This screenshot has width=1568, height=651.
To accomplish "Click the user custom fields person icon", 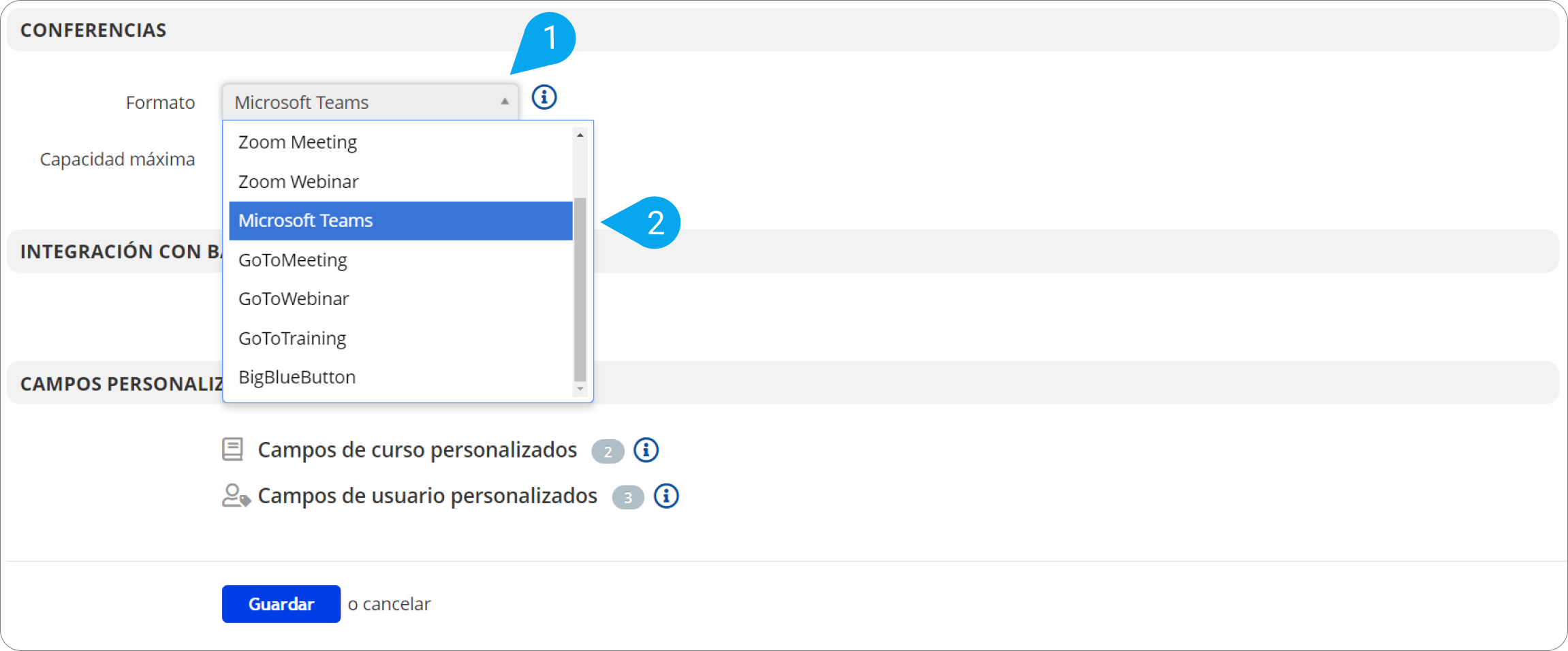I will pos(236,496).
